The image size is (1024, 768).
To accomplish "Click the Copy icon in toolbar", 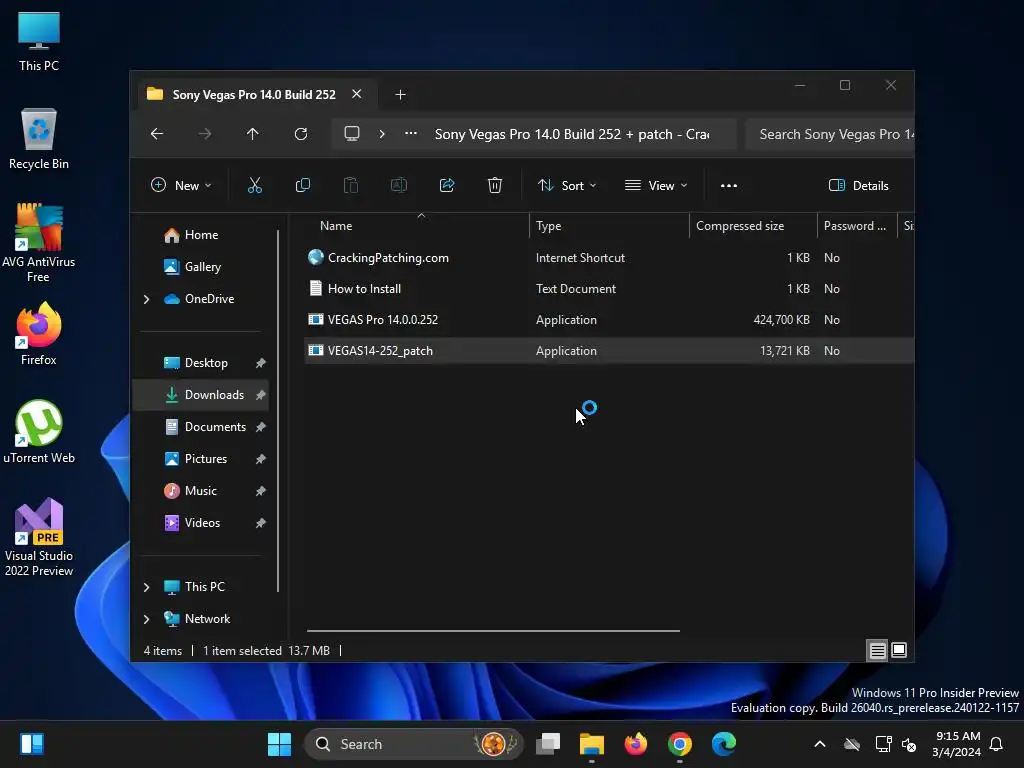I will pos(303,185).
